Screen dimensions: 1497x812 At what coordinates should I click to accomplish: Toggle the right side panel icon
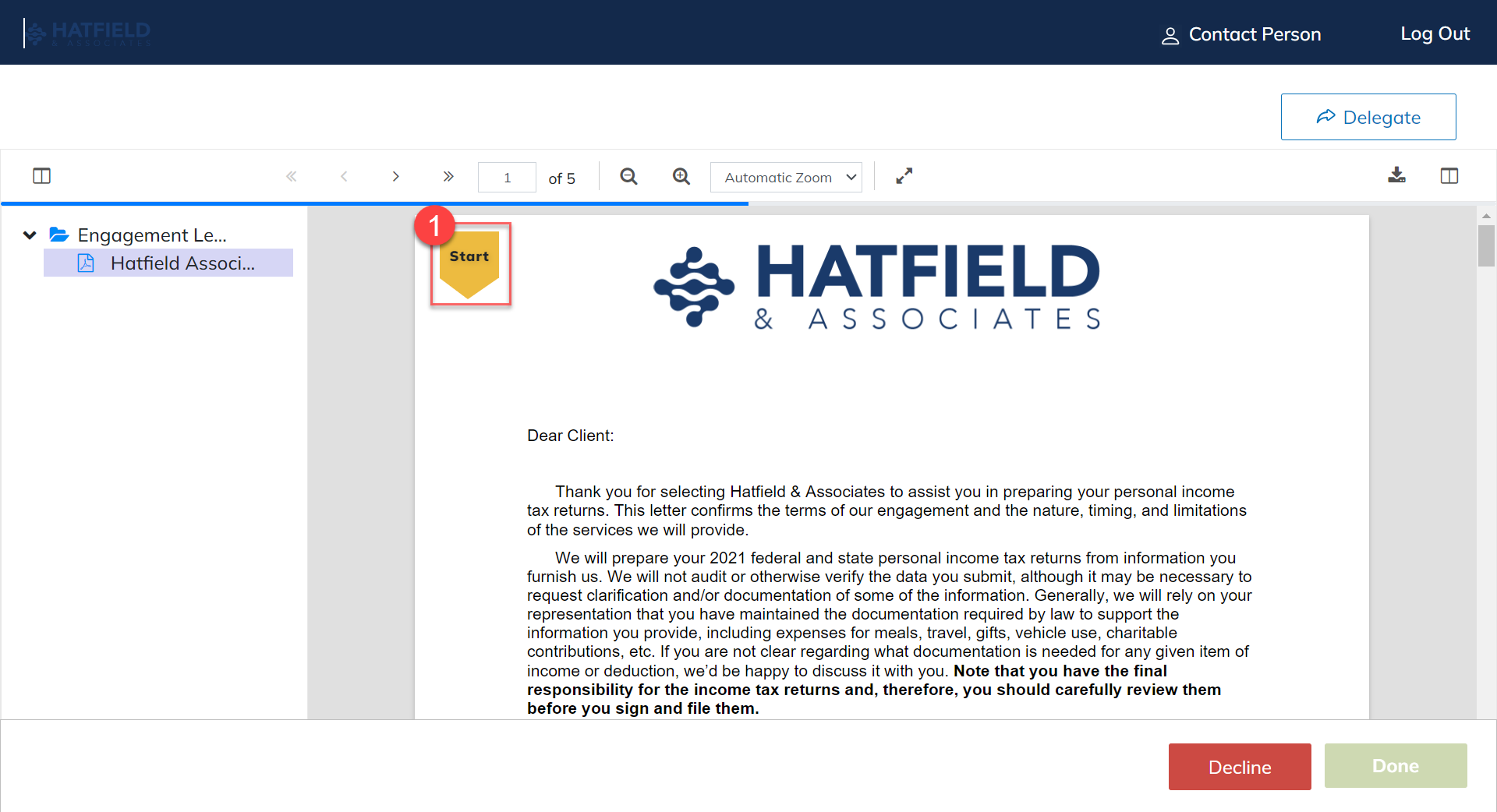click(x=1449, y=176)
